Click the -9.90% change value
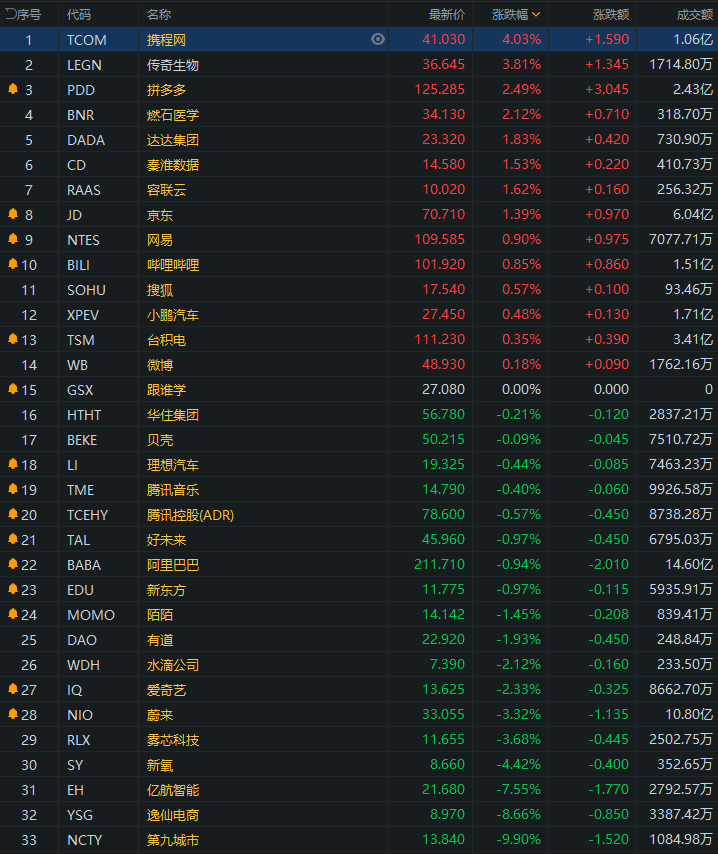 click(519, 839)
